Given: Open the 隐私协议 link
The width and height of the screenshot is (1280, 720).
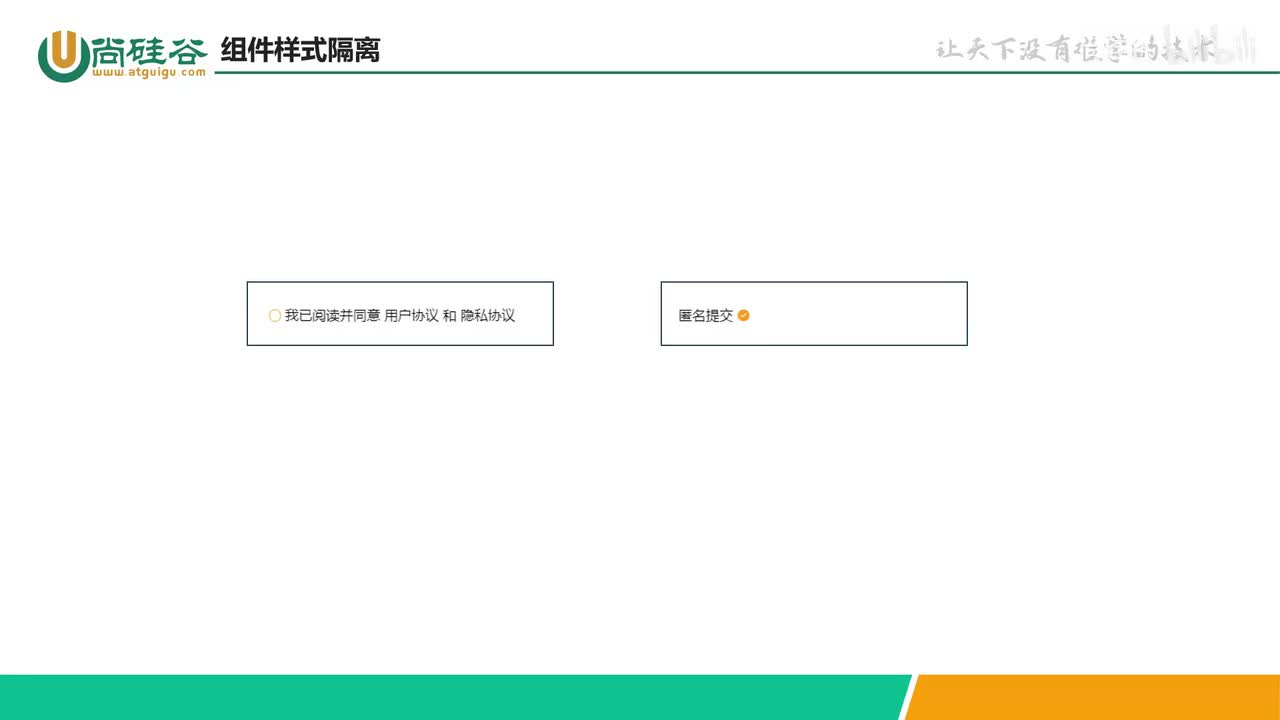Looking at the screenshot, I should coord(488,315).
